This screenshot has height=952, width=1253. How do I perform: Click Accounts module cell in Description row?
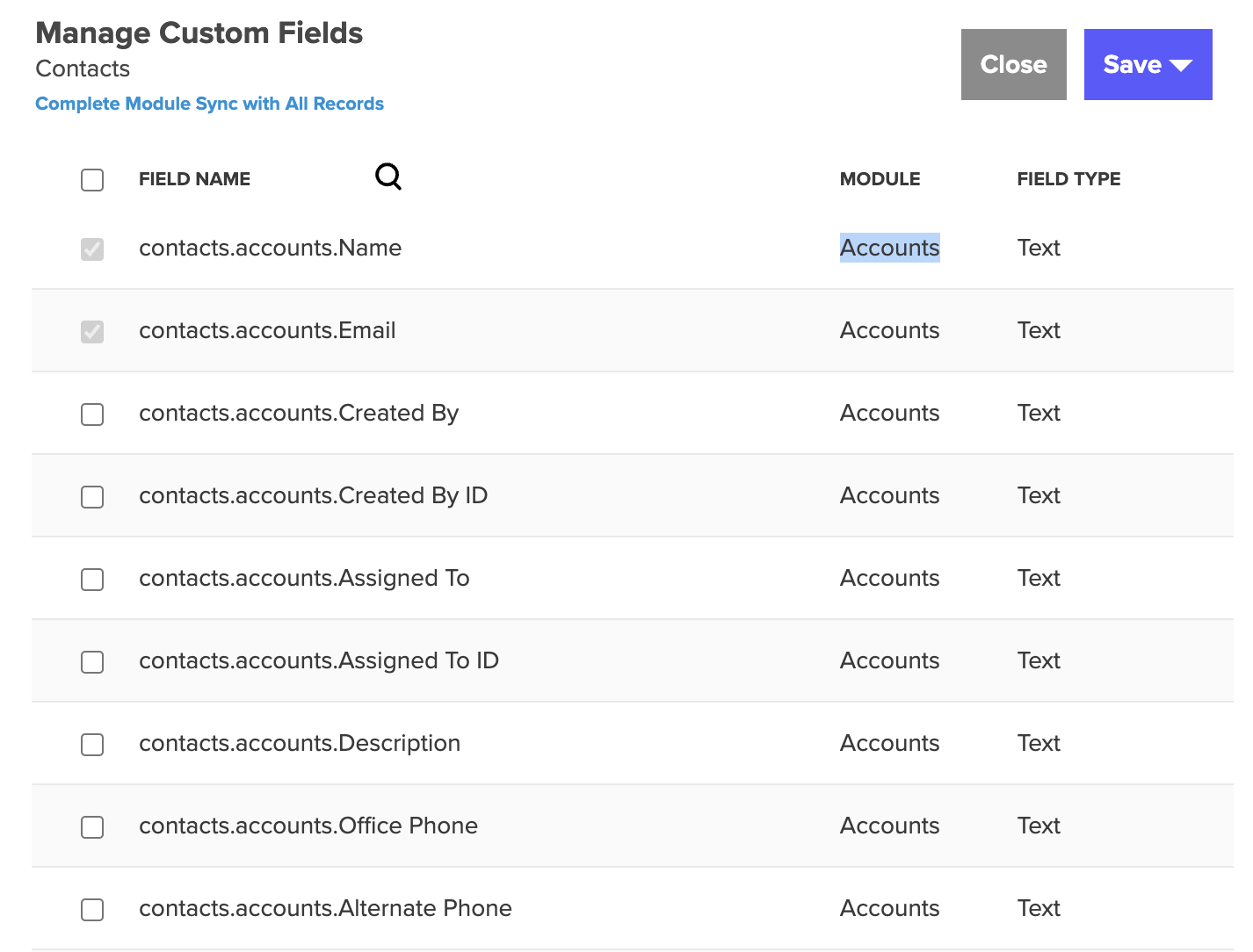889,743
